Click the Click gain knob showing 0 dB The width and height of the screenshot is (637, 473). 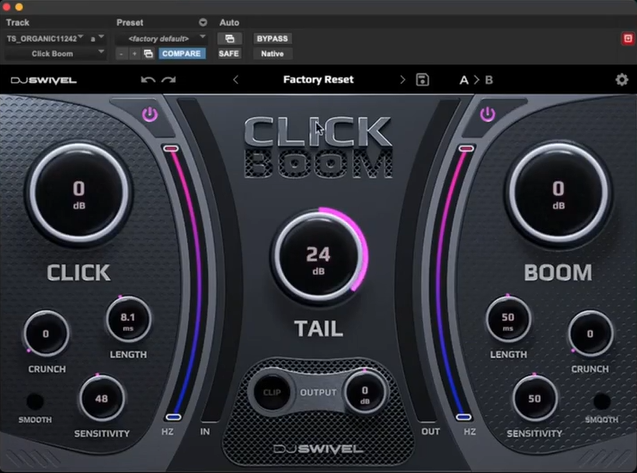pos(79,194)
